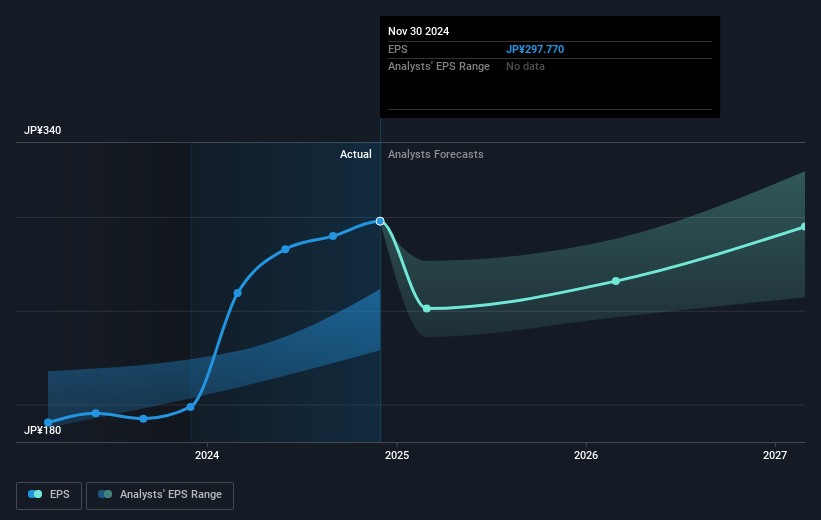Screen dimensions: 821x520
Task: Click the Actual section label
Action: (x=356, y=154)
